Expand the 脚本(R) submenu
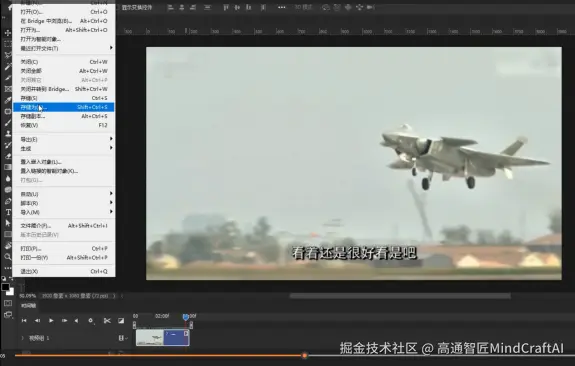Viewport: 575px width, 366px height. coord(64,203)
